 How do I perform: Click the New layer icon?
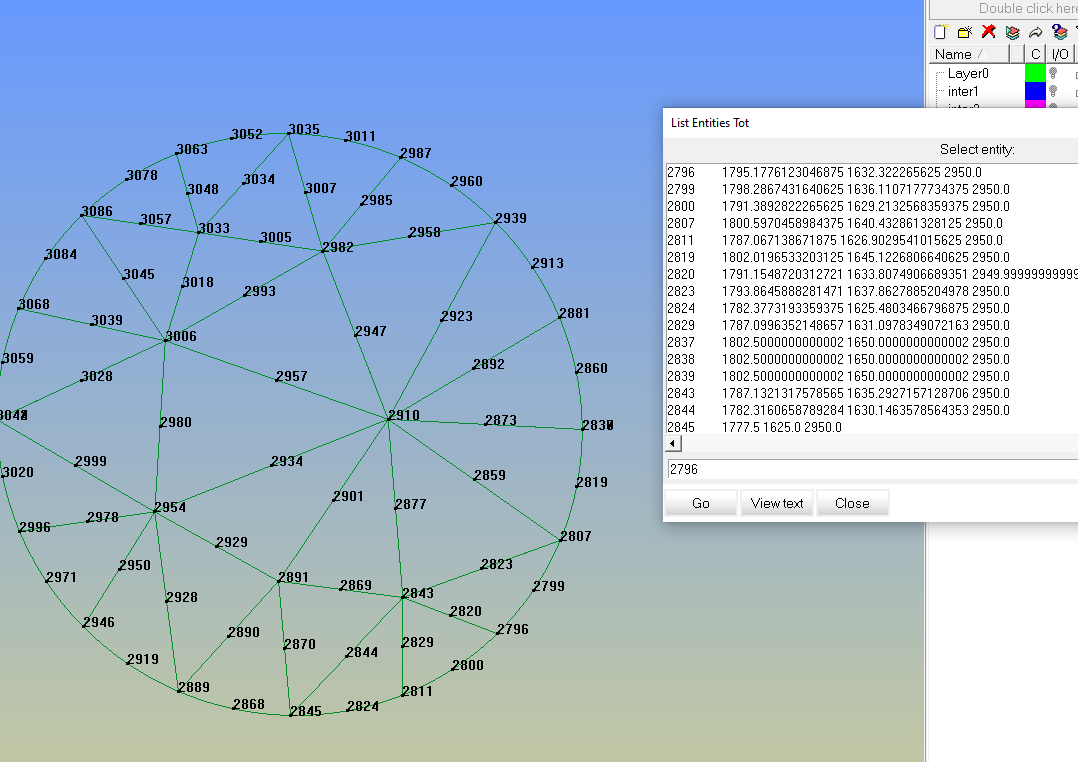pos(940,32)
